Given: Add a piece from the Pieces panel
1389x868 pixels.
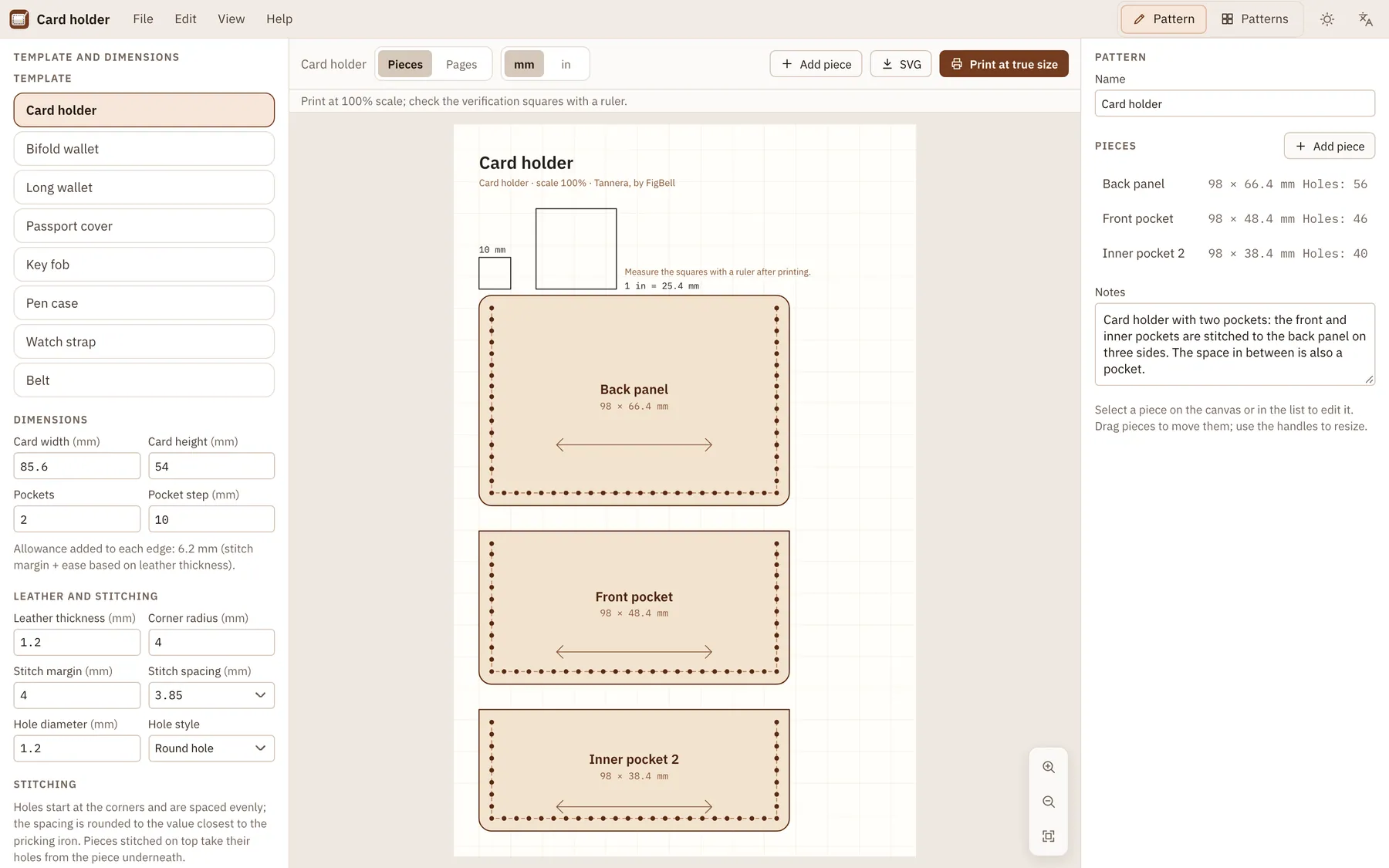Looking at the screenshot, I should 1329,146.
